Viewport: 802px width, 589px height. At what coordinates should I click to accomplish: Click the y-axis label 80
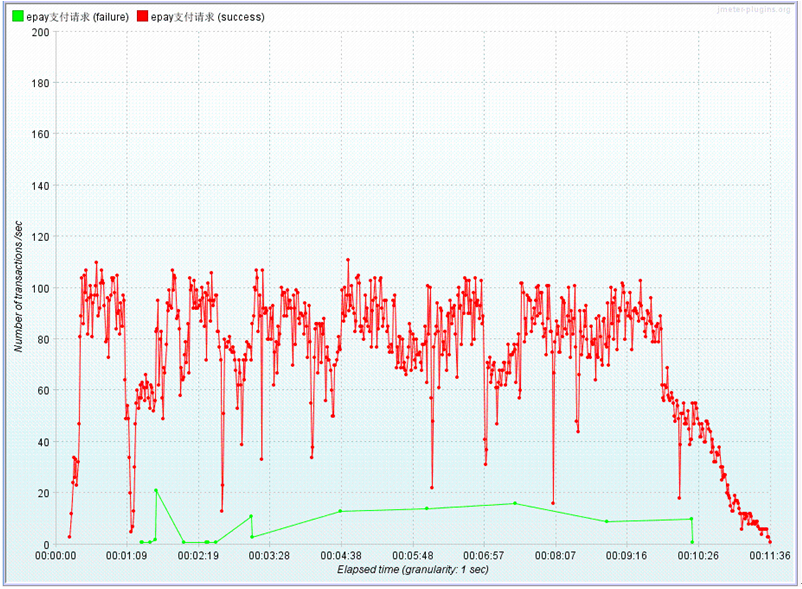point(43,339)
